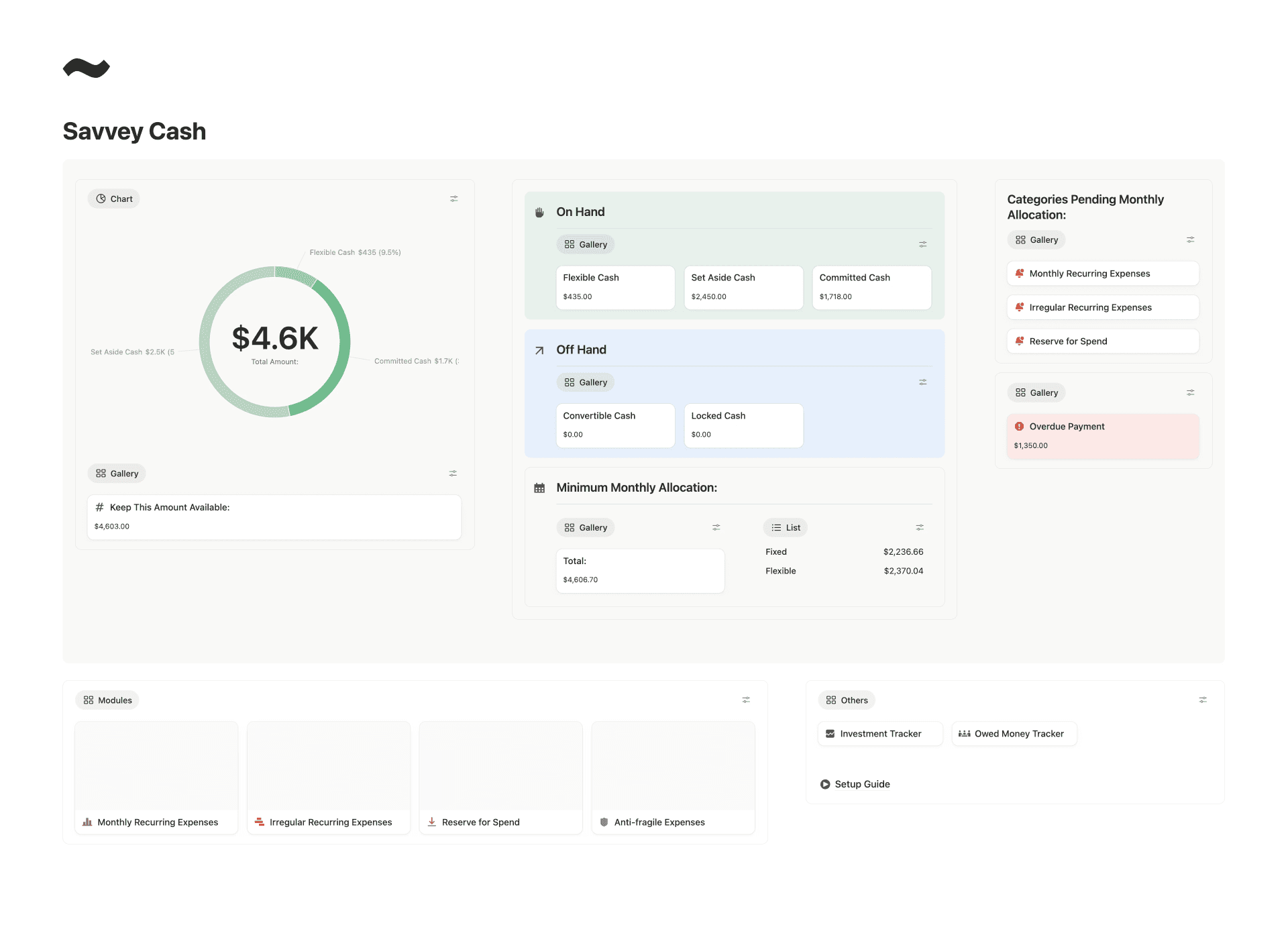Open the Owed Money Tracker page

1014,734
